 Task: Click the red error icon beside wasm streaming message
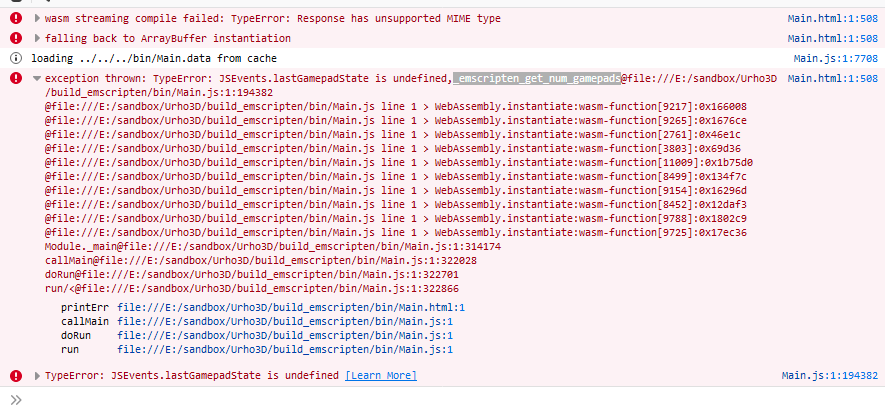click(16, 18)
